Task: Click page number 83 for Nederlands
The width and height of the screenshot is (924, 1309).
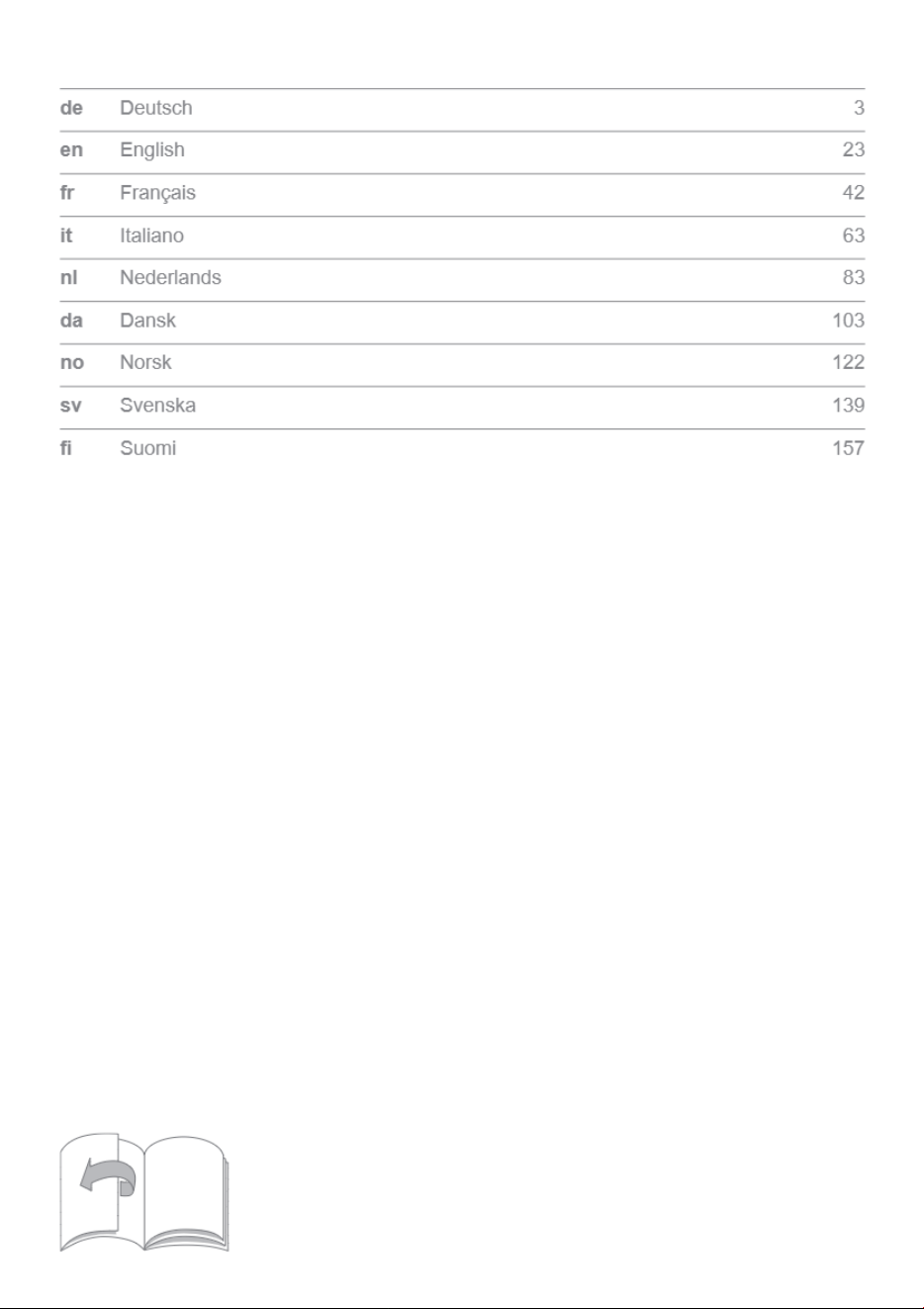Action: (x=854, y=278)
